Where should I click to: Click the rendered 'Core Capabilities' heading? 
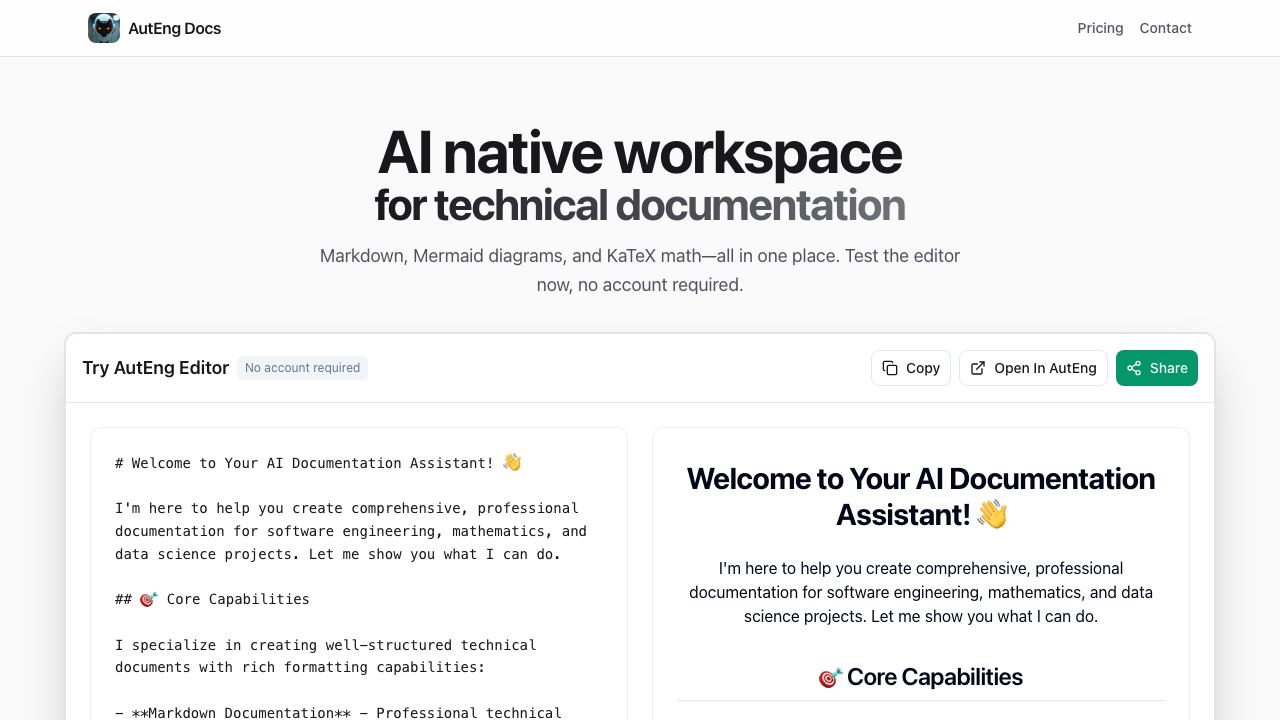click(x=920, y=677)
